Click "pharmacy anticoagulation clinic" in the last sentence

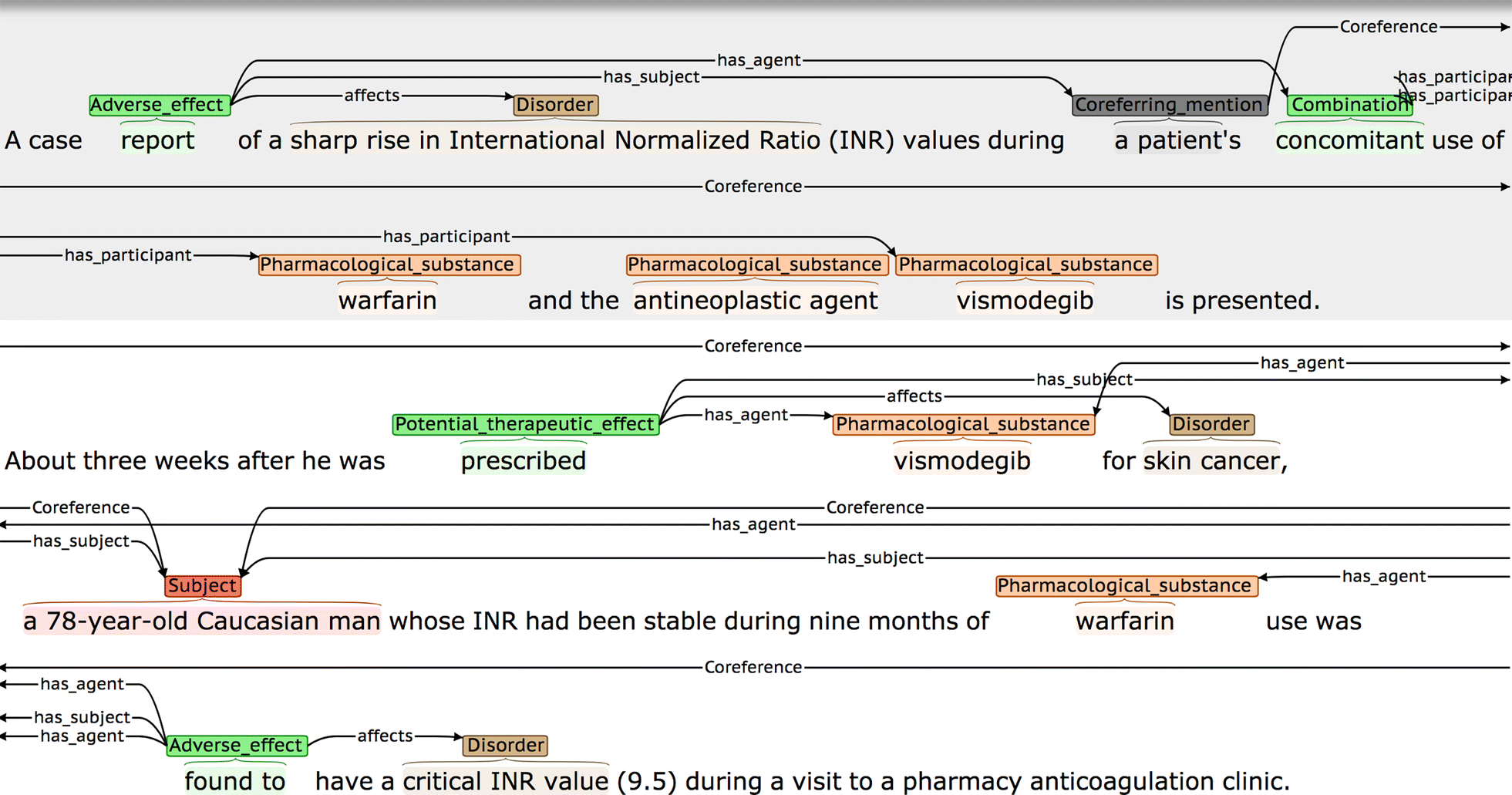click(1092, 780)
